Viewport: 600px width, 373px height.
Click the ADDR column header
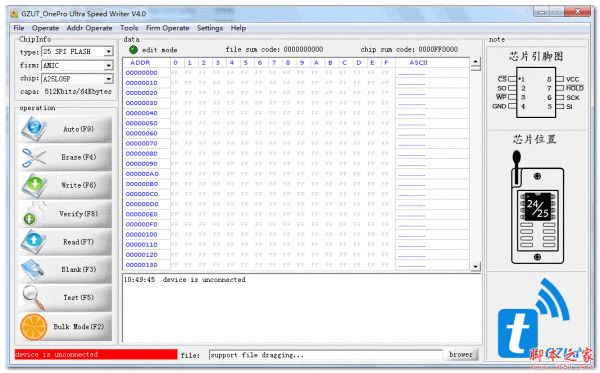pos(140,63)
